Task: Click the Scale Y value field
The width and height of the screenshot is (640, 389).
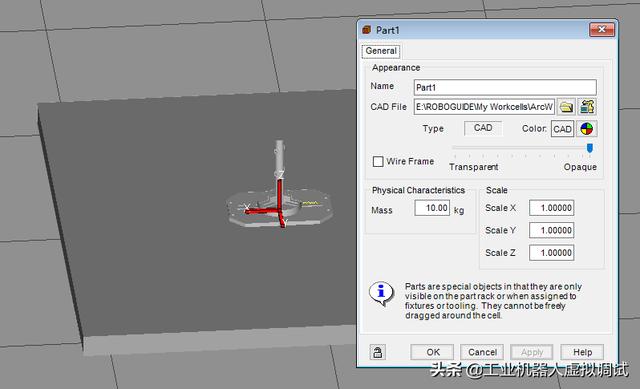Action: tap(551, 230)
